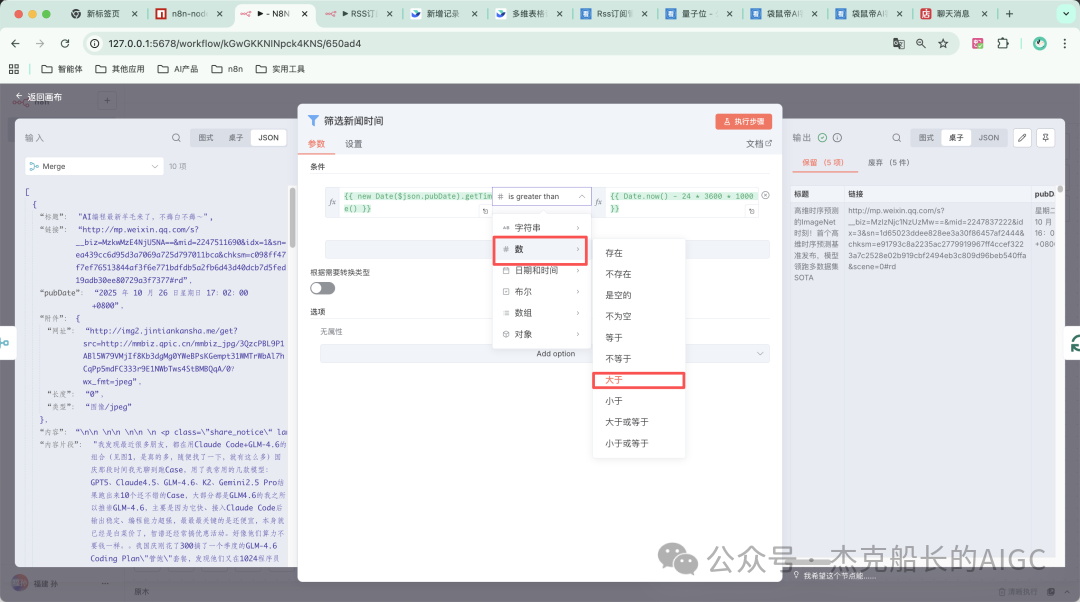Expand the 字符串 submenu
The image size is (1080, 602).
(541, 227)
